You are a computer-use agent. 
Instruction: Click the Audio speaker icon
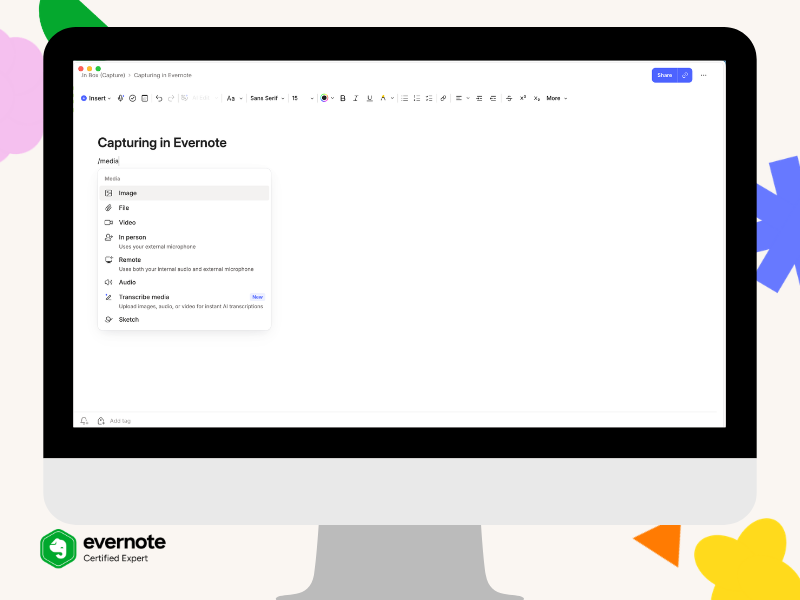(x=108, y=282)
